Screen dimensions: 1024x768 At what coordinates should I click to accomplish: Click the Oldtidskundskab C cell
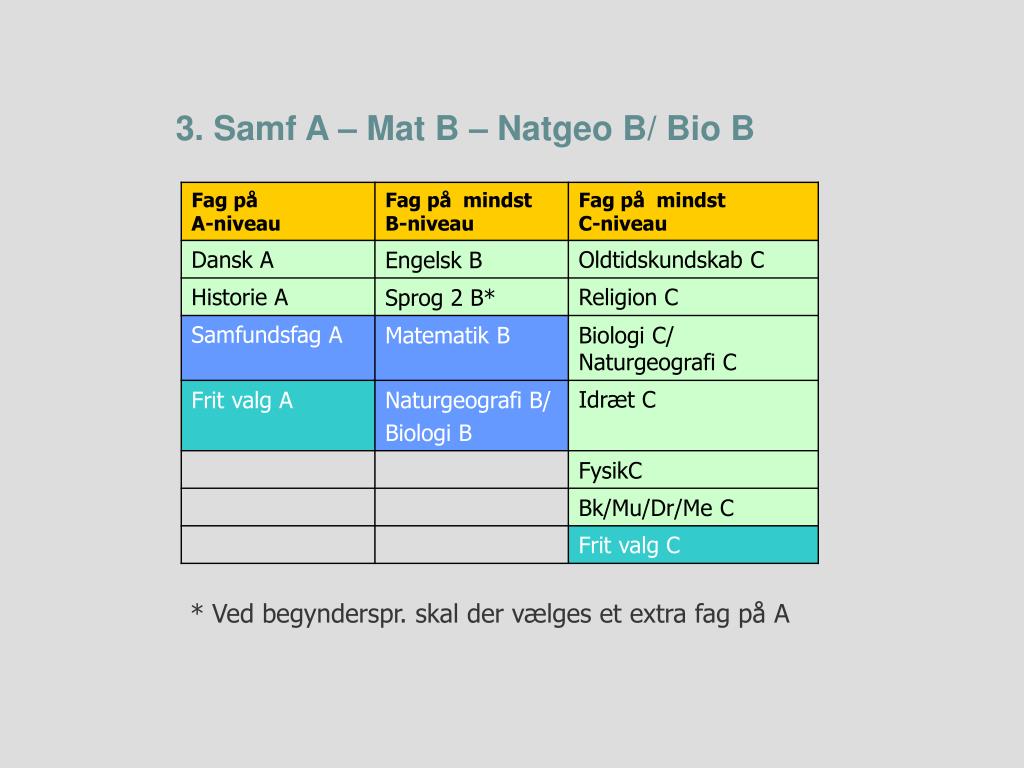693,260
